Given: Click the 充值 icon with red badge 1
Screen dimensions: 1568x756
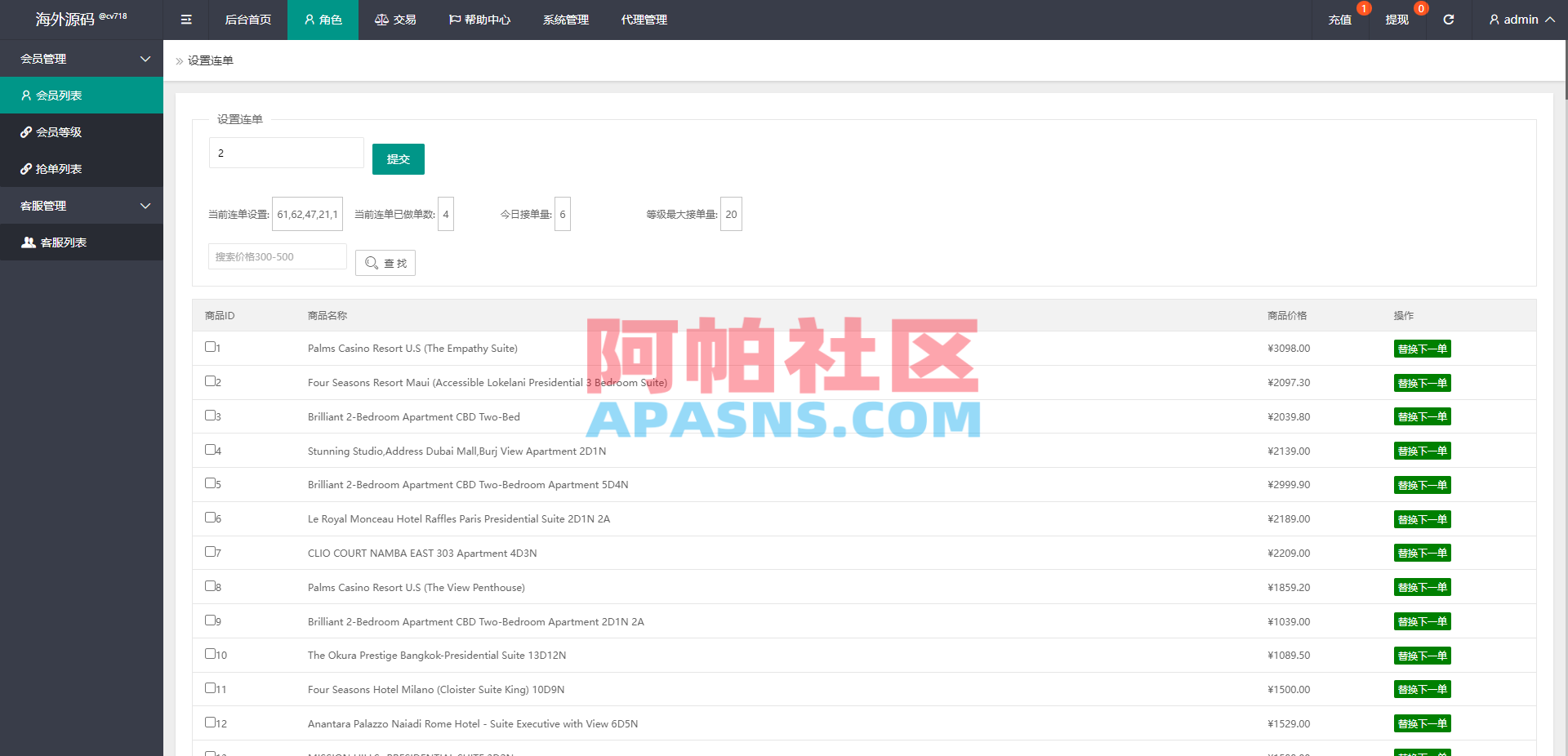Looking at the screenshot, I should coord(1339,20).
